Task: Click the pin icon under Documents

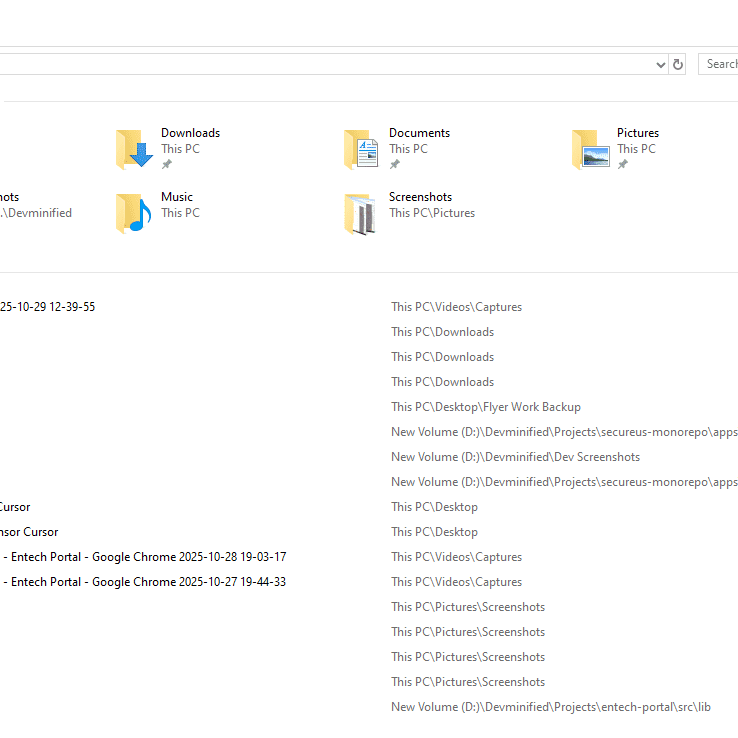Action: point(394,164)
